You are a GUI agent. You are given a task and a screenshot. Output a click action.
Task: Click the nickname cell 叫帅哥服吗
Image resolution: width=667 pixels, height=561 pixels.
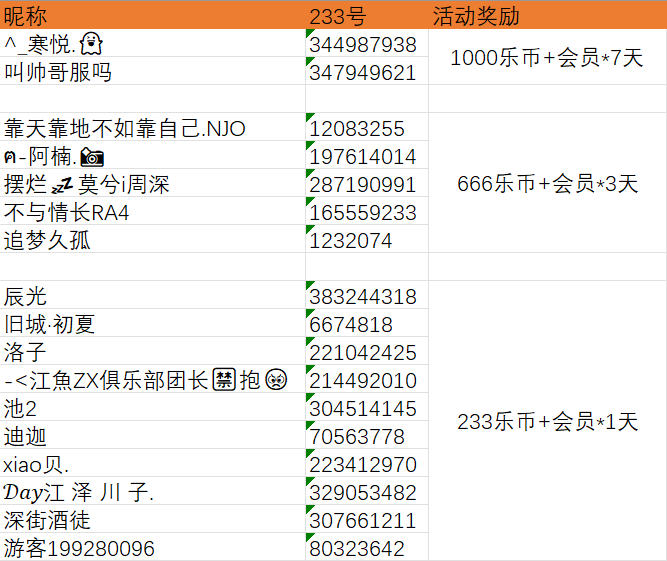point(152,71)
